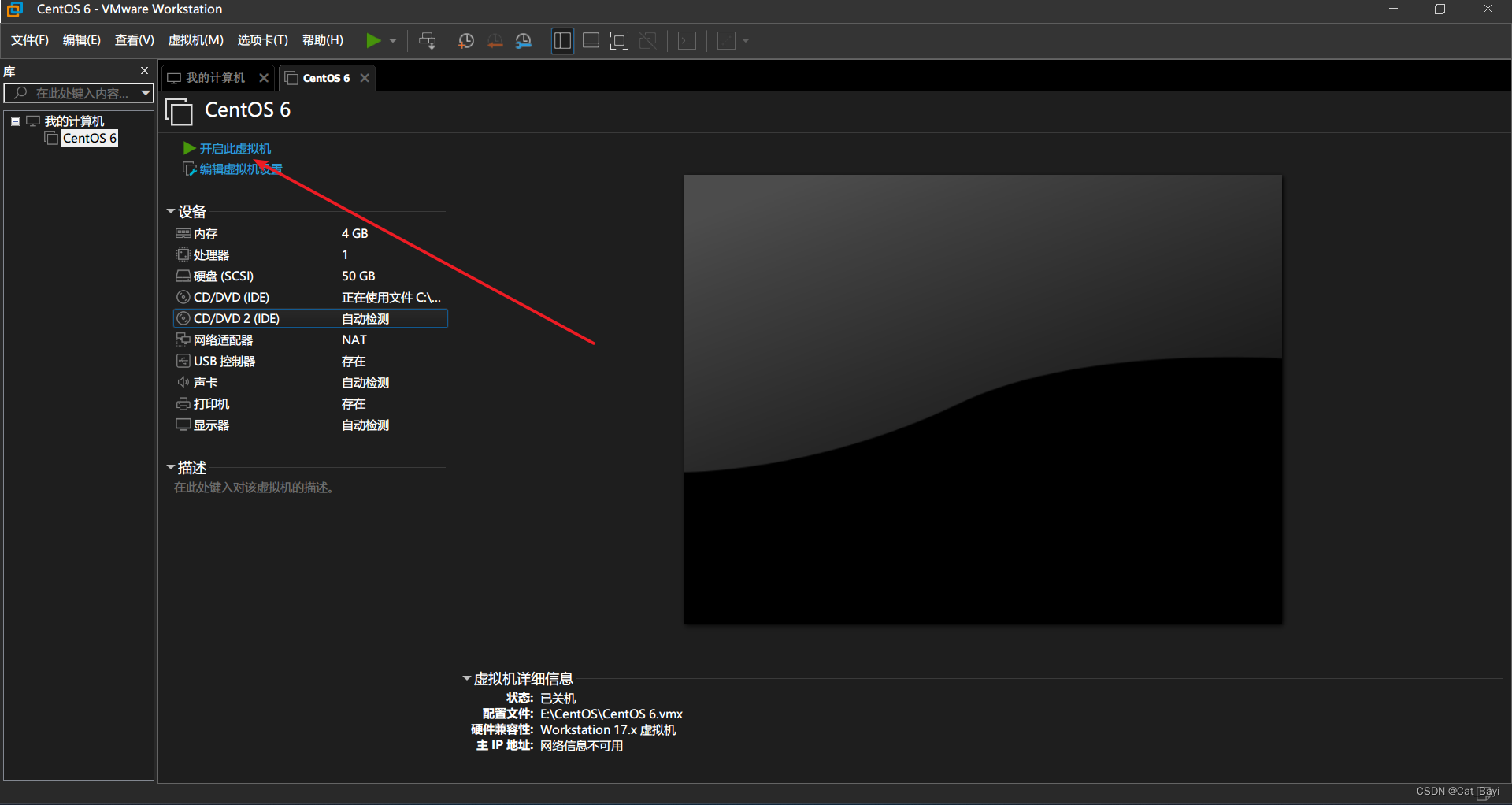This screenshot has height=805, width=1512.
Task: Click the 正在使用文件 C:\... value
Action: [391, 297]
